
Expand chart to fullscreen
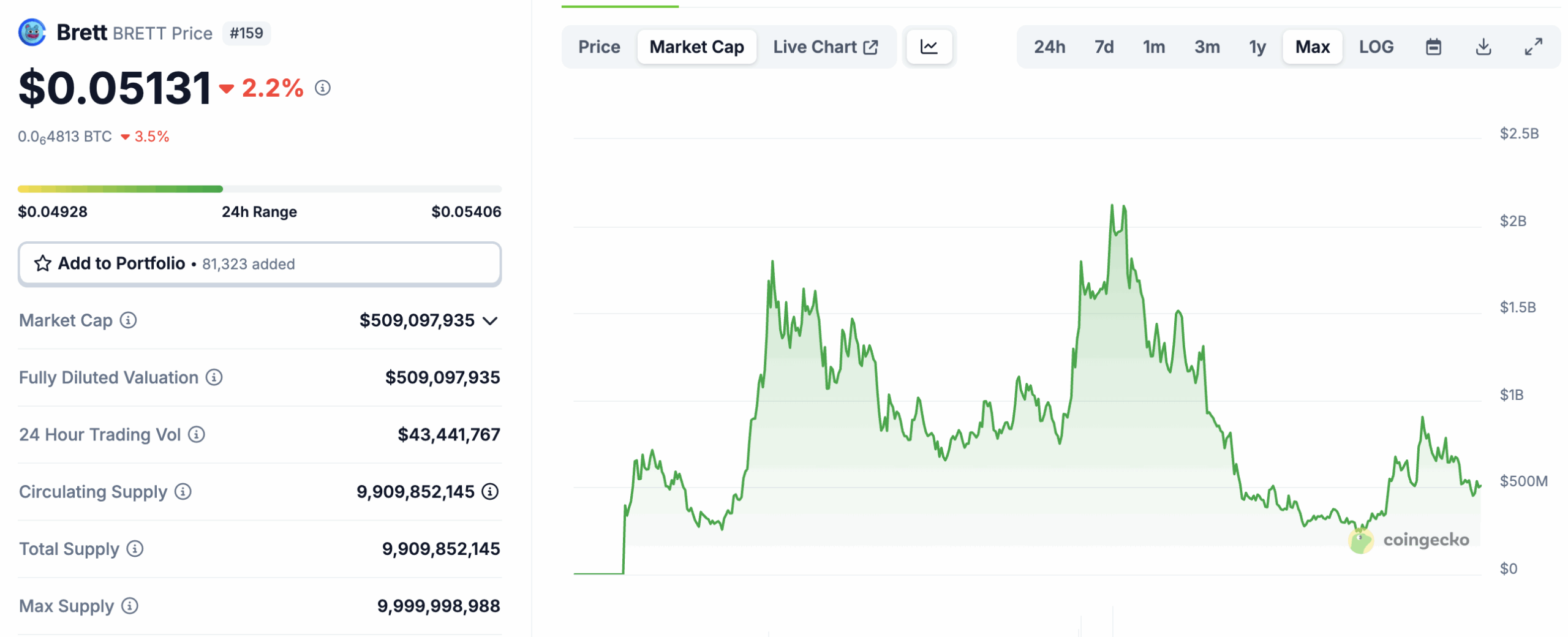[x=1533, y=47]
